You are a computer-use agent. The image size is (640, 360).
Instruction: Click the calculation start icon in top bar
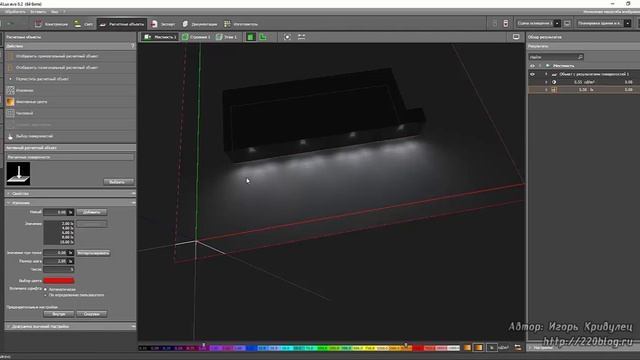506,23
